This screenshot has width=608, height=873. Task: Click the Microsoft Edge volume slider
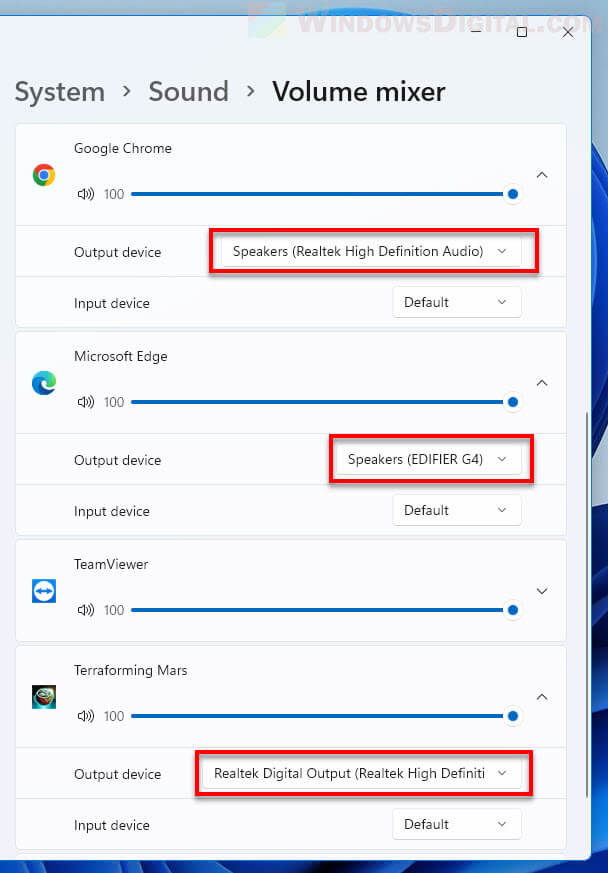click(x=325, y=402)
